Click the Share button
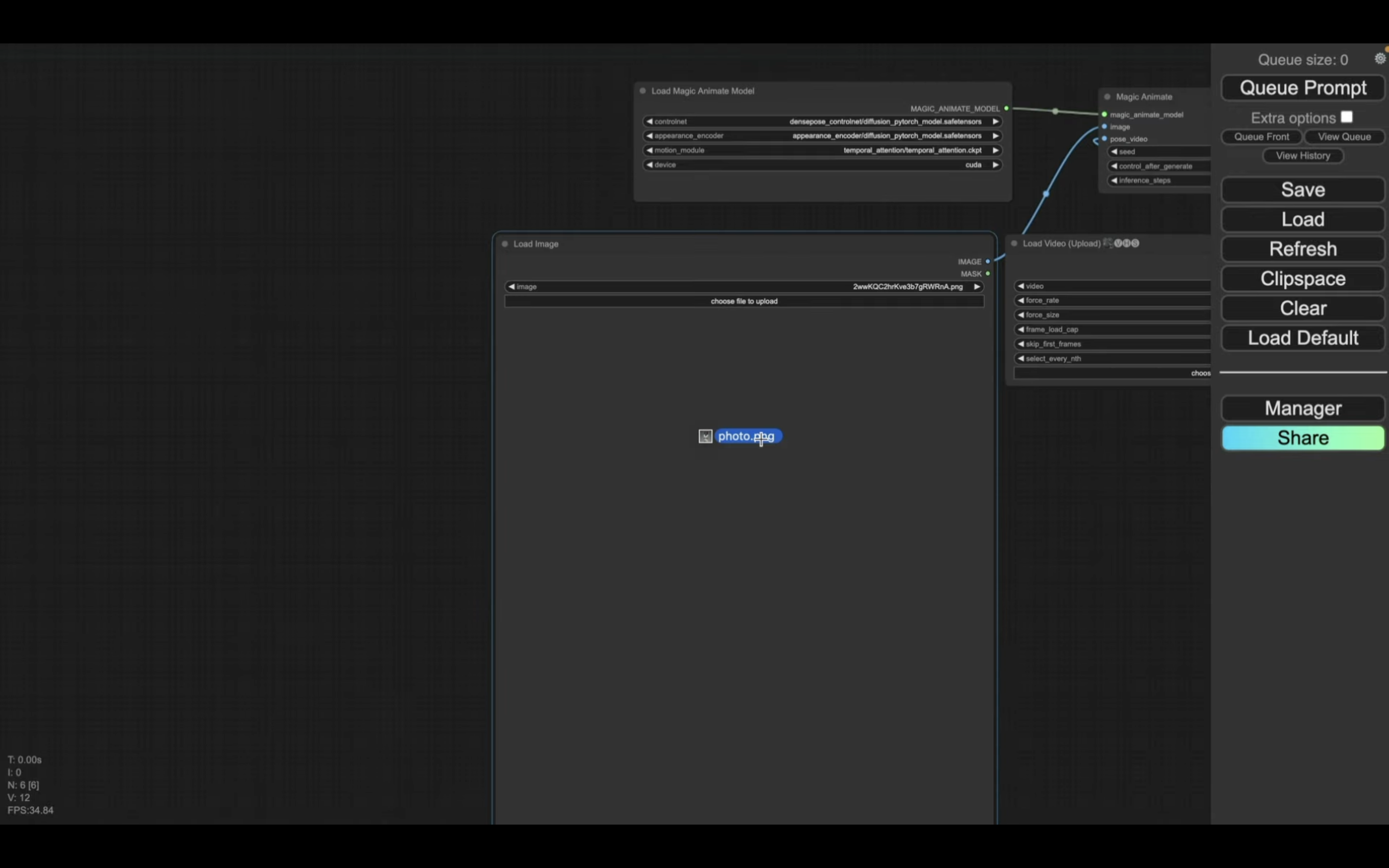This screenshot has height=868, width=1389. point(1303,438)
